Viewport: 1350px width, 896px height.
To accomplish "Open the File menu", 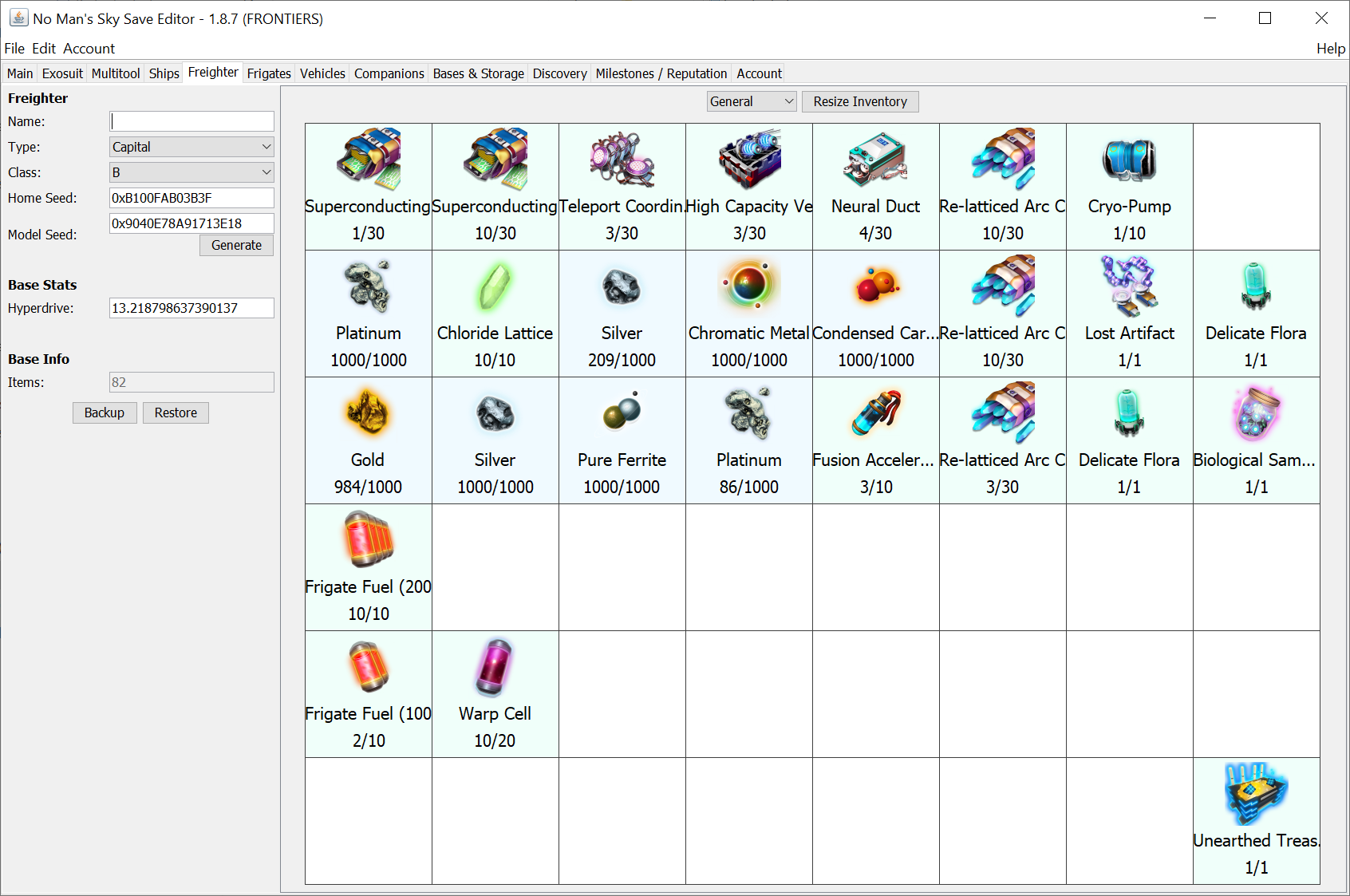I will (14, 49).
